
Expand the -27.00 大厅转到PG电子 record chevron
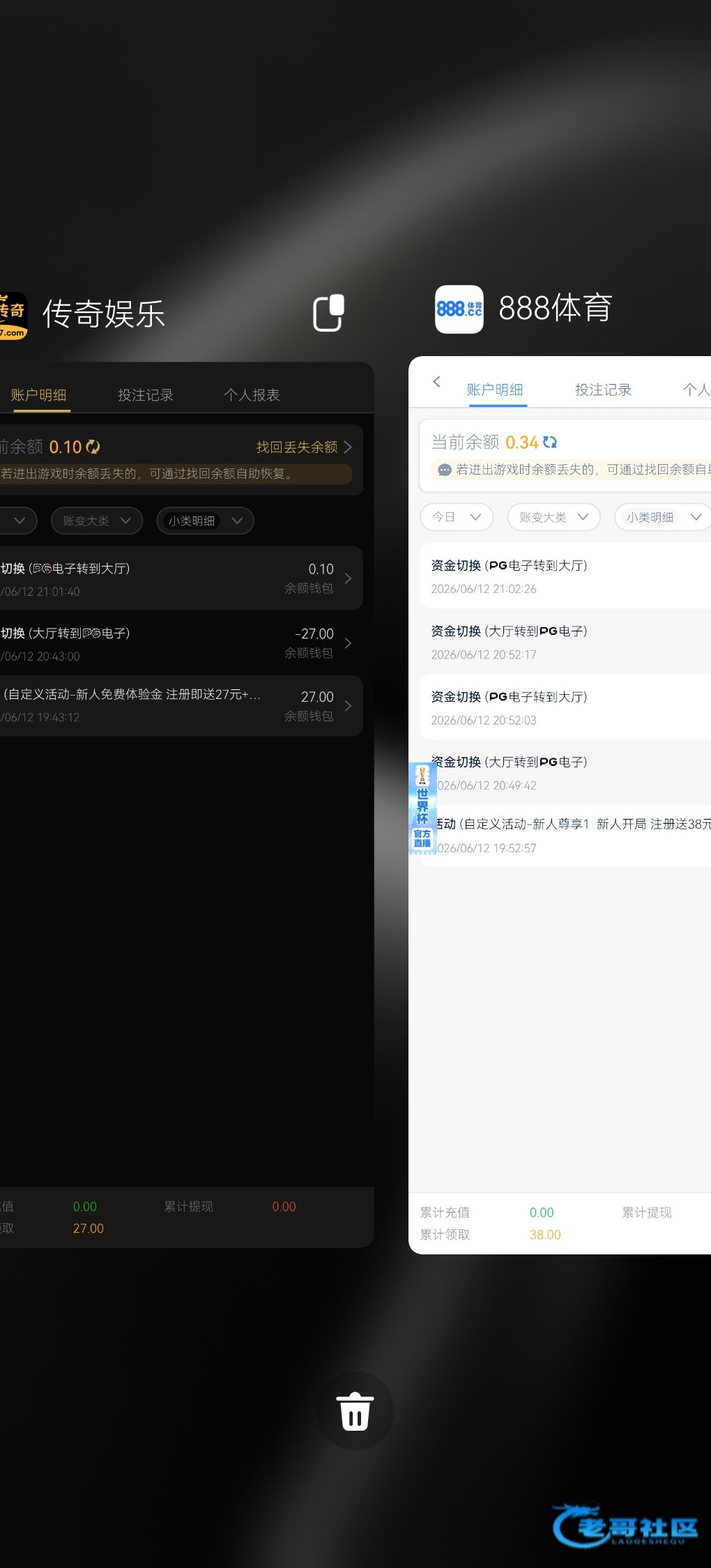(x=348, y=643)
